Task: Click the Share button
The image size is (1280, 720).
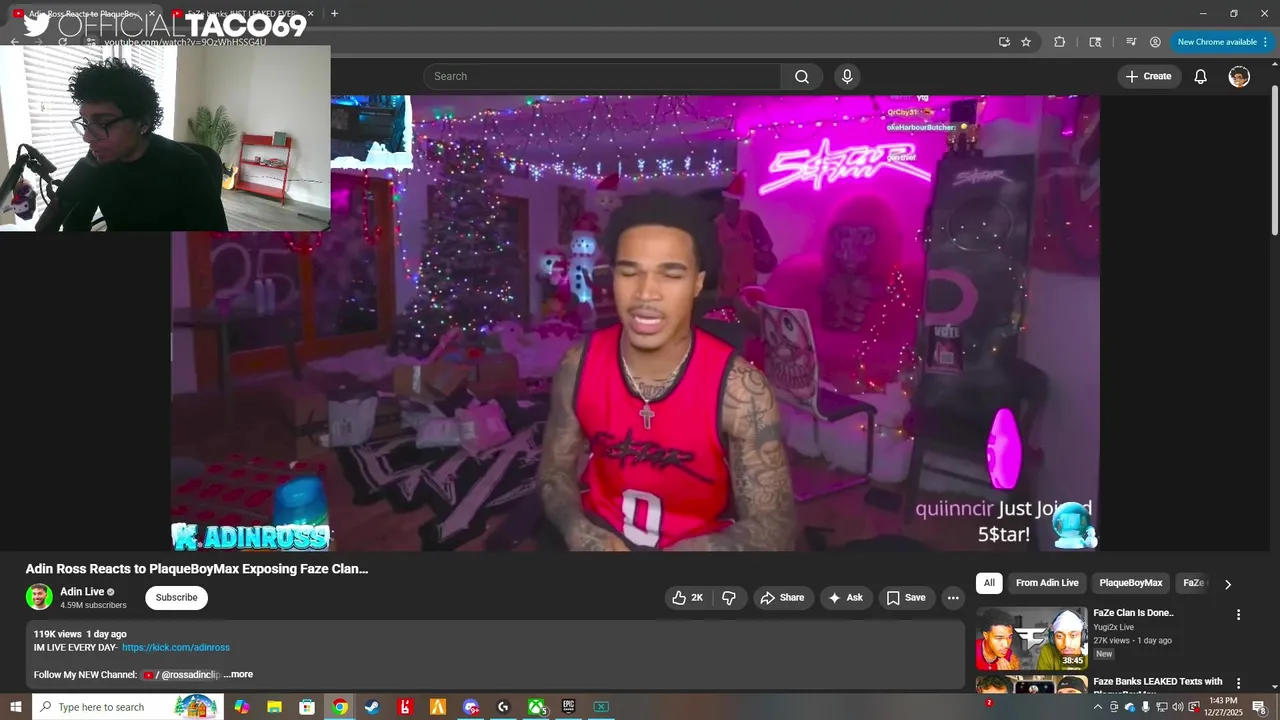Action: pyautogui.click(x=782, y=598)
